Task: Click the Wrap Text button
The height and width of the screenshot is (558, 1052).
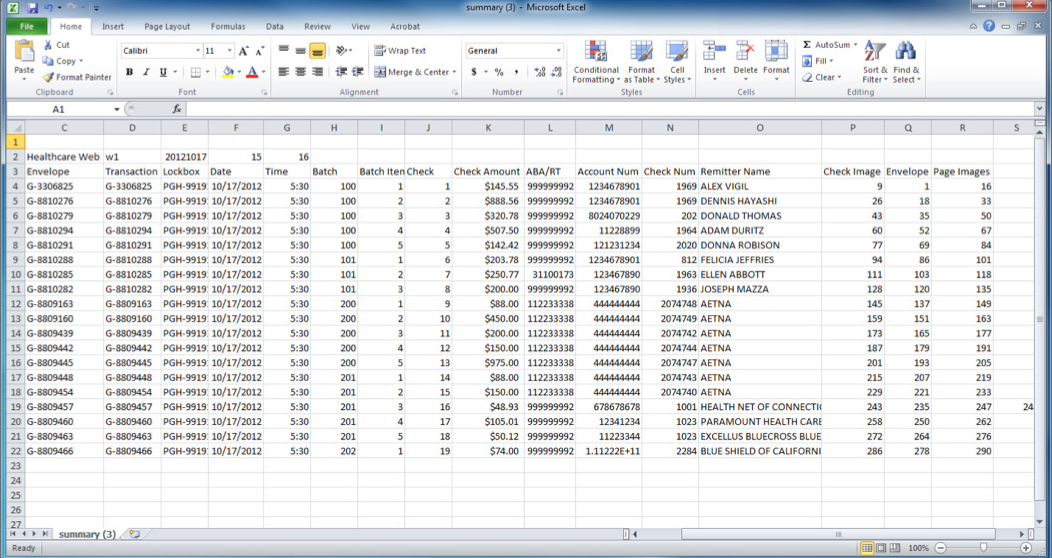Action: tap(400, 51)
